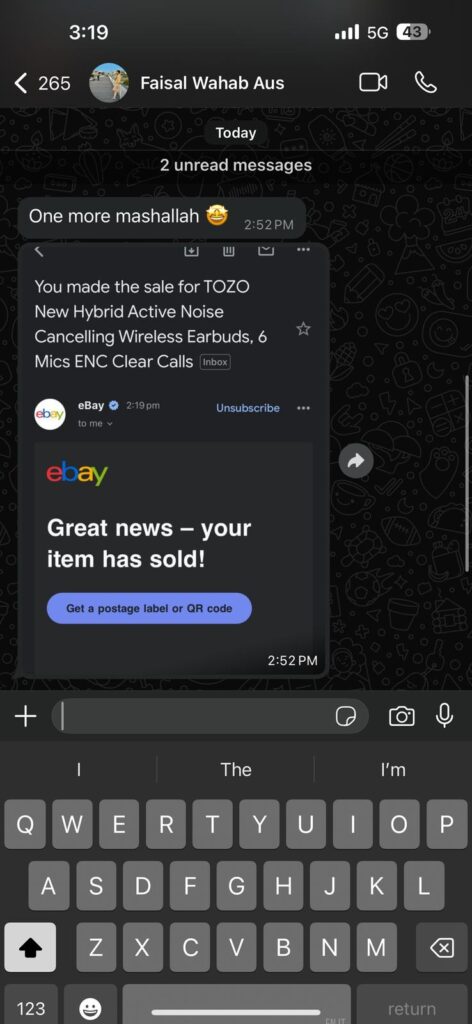
Task: Open the sticker picker in message field
Action: [346, 717]
